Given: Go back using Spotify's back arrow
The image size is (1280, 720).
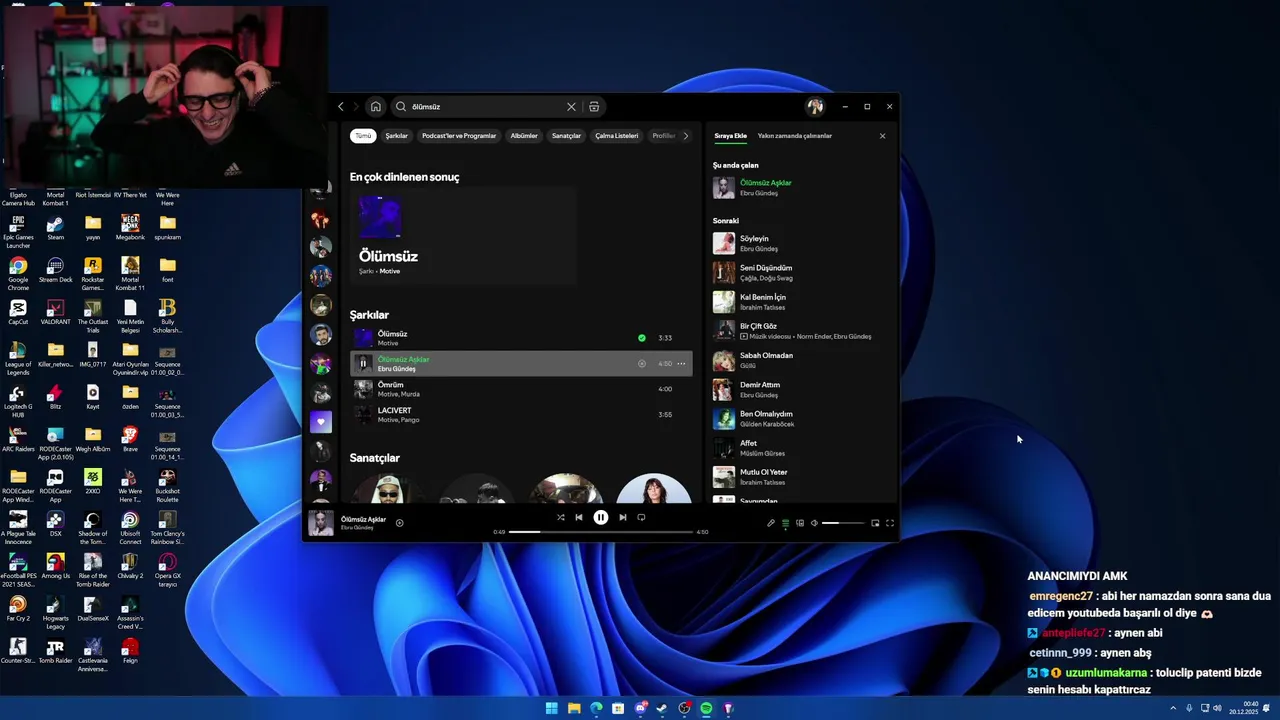Looking at the screenshot, I should (x=341, y=107).
